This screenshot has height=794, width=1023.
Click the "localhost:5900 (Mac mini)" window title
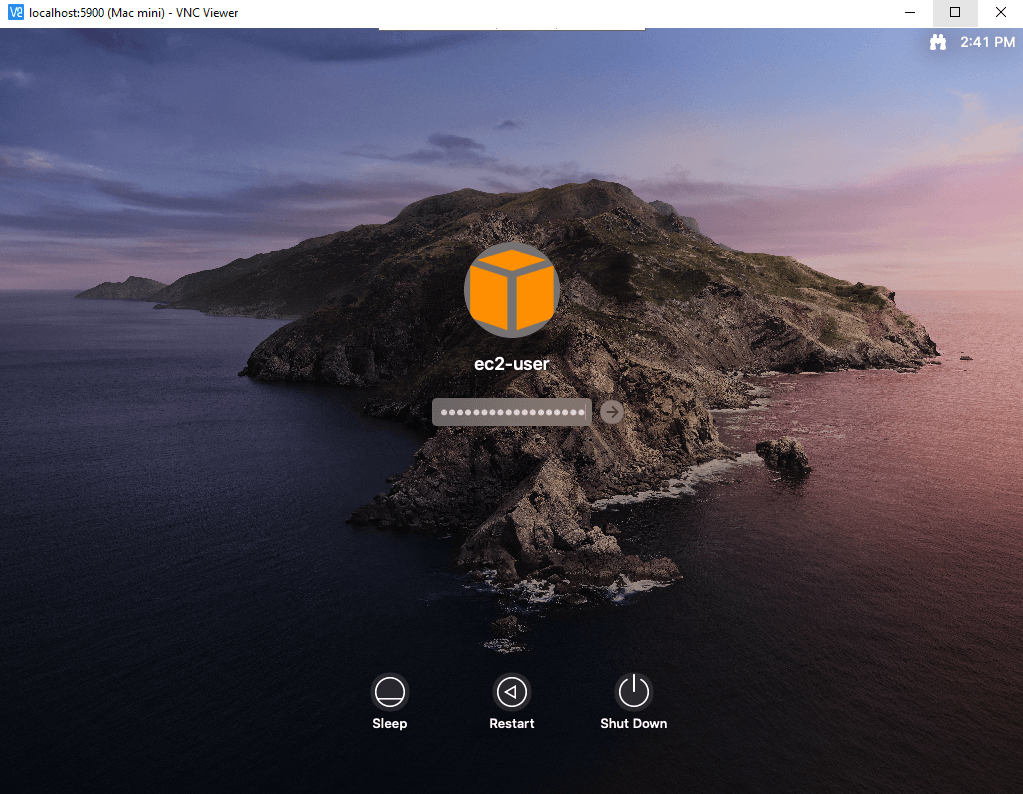[x=133, y=12]
